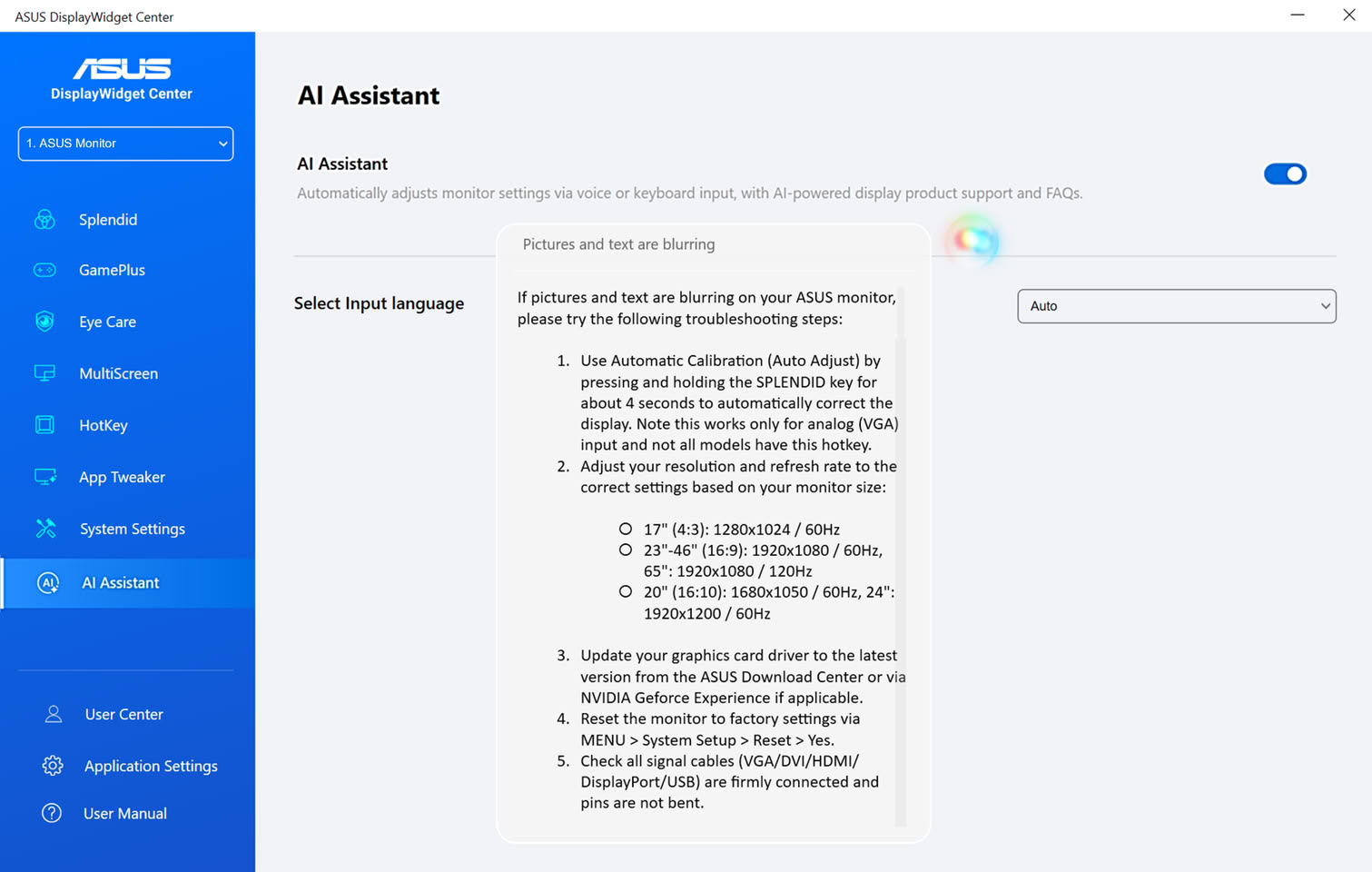This screenshot has width=1372, height=872.
Task: Turn off the AI Assistant switch
Action: pos(1285,173)
